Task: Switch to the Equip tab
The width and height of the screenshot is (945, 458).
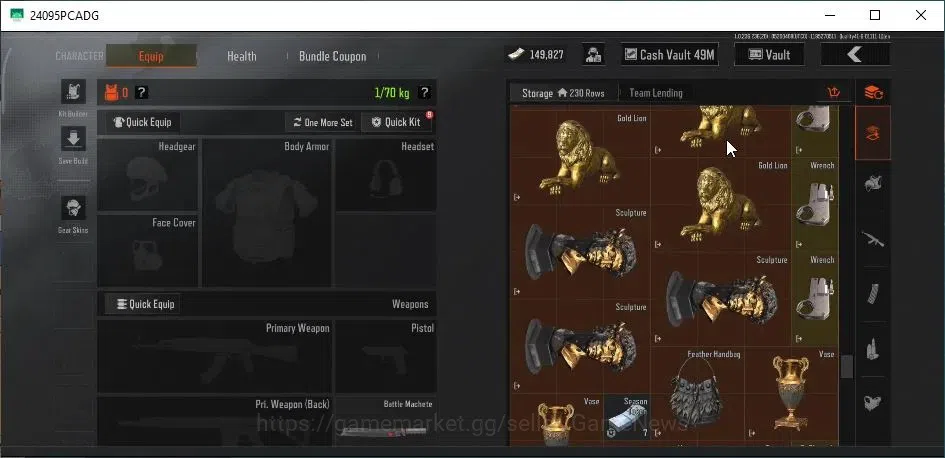Action: (x=151, y=56)
